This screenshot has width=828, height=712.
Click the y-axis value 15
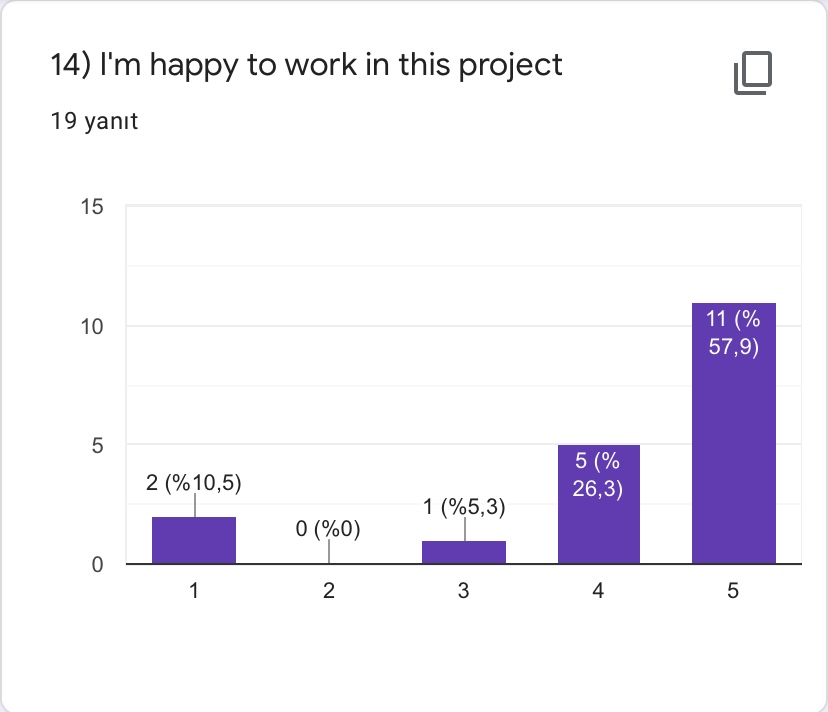point(93,207)
